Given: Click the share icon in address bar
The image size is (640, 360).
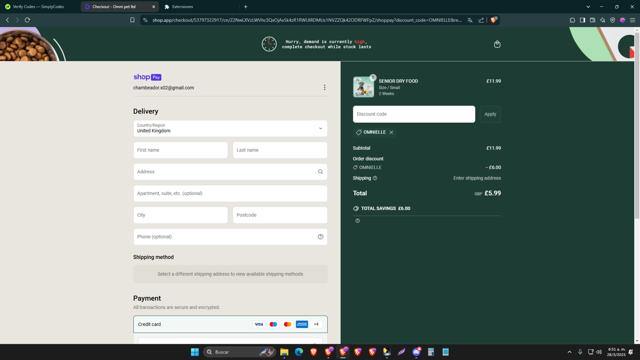Looking at the screenshot, I should click(481, 20).
